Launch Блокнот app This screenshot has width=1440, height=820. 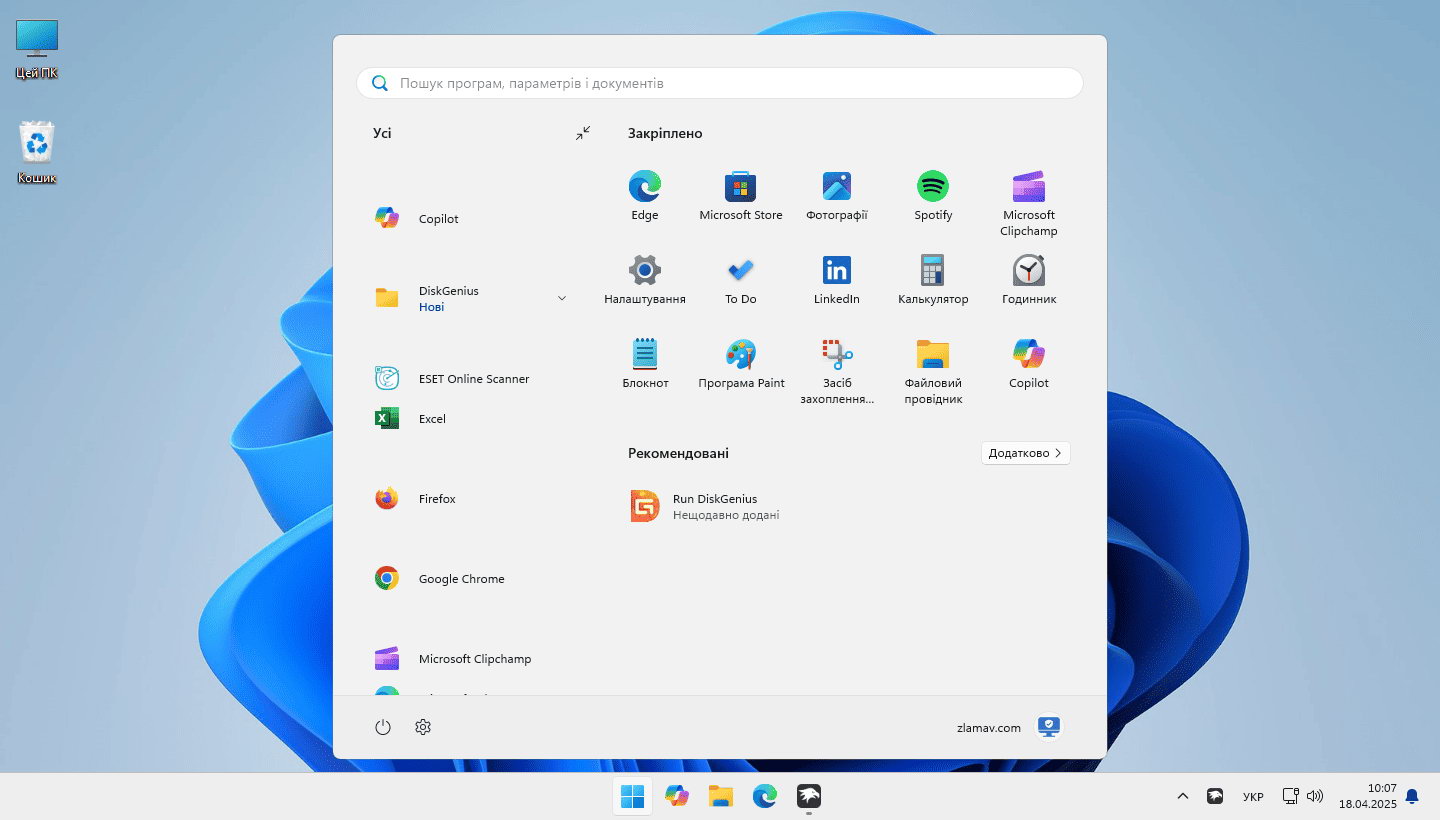(x=645, y=364)
